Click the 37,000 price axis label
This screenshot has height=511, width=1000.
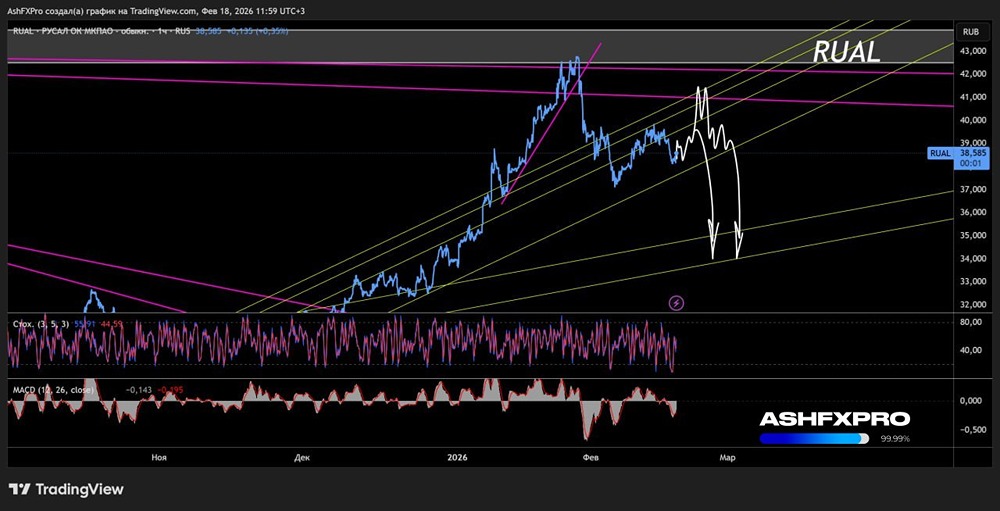click(x=973, y=189)
